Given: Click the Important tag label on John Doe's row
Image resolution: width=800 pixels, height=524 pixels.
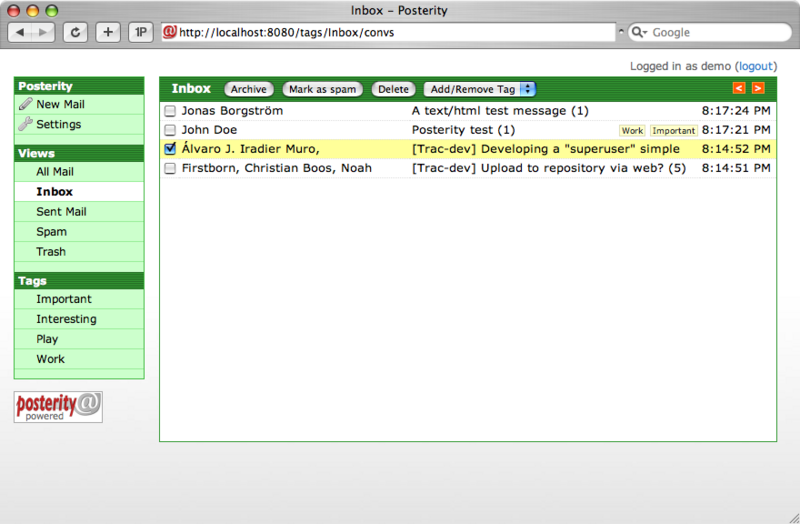Looking at the screenshot, I should [673, 131].
